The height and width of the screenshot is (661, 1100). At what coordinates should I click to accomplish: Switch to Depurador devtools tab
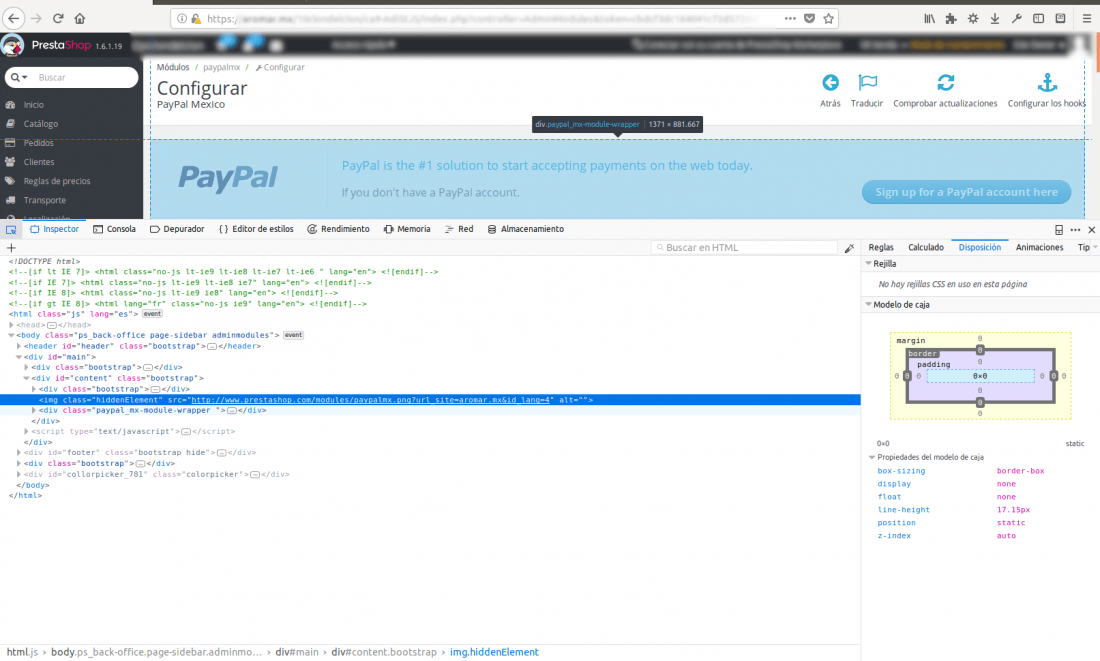pos(177,229)
